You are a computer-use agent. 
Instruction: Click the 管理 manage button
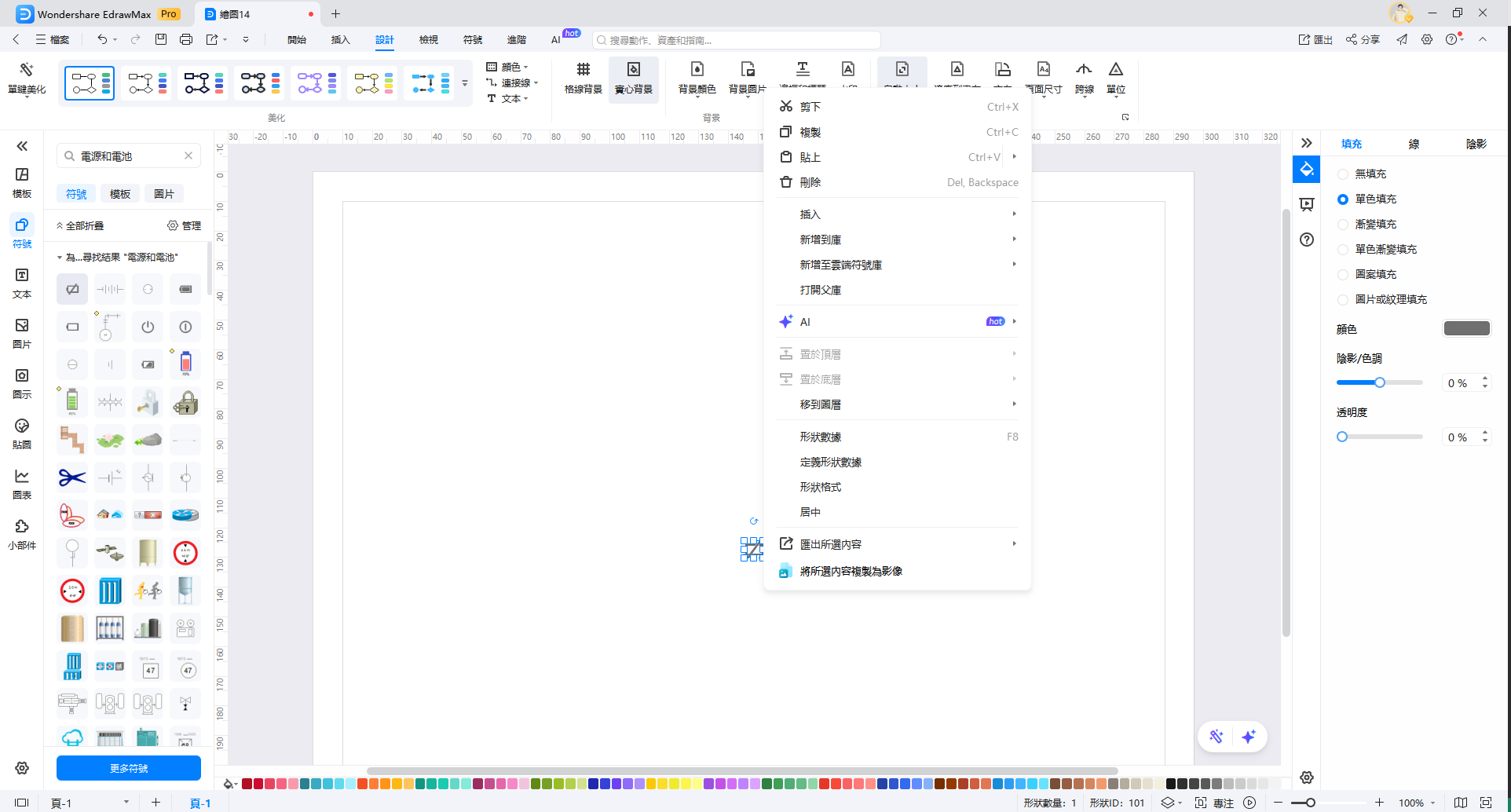185,225
